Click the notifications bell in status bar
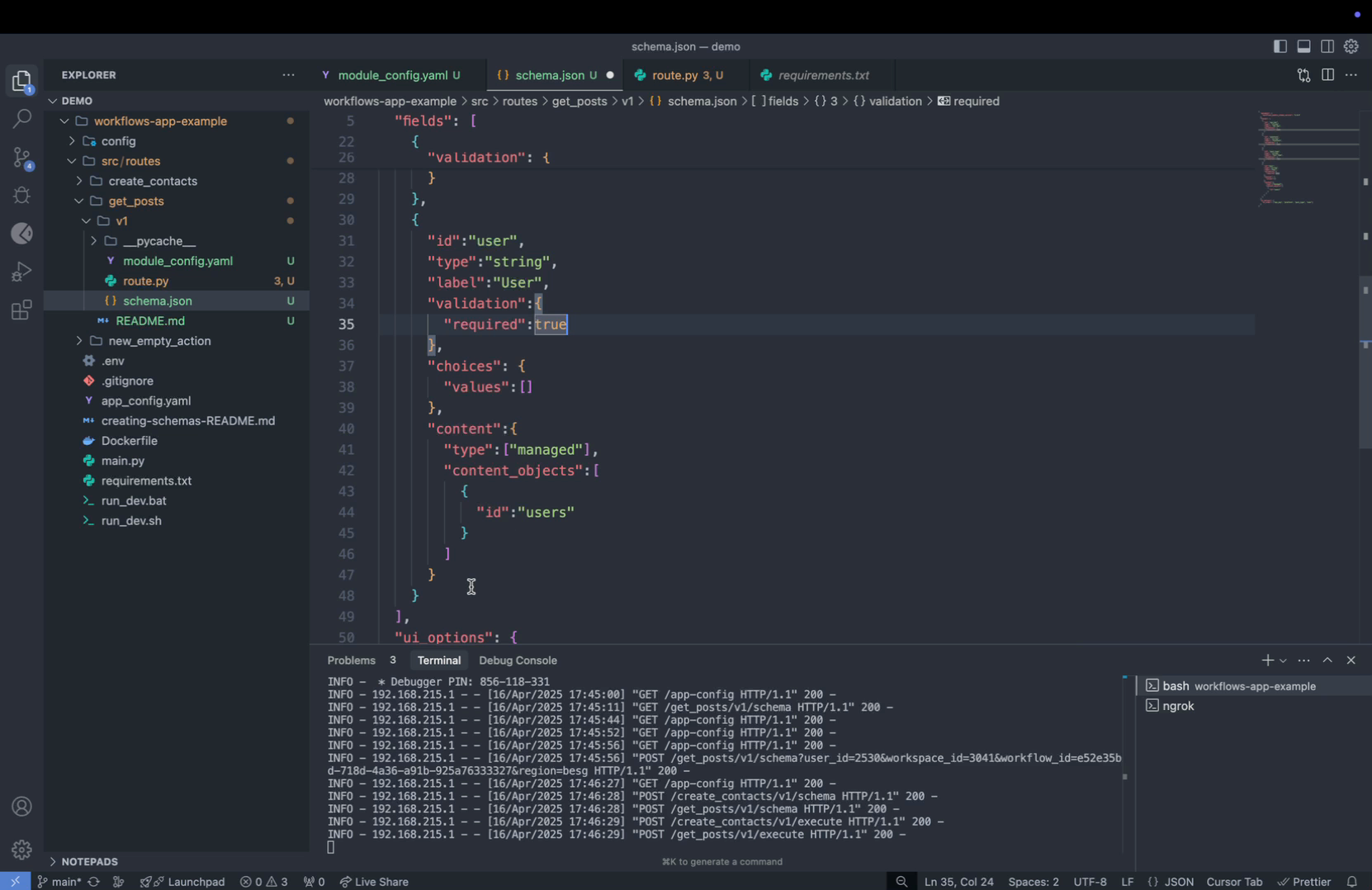Screen dimensions: 1372x890 [x=1351, y=881]
